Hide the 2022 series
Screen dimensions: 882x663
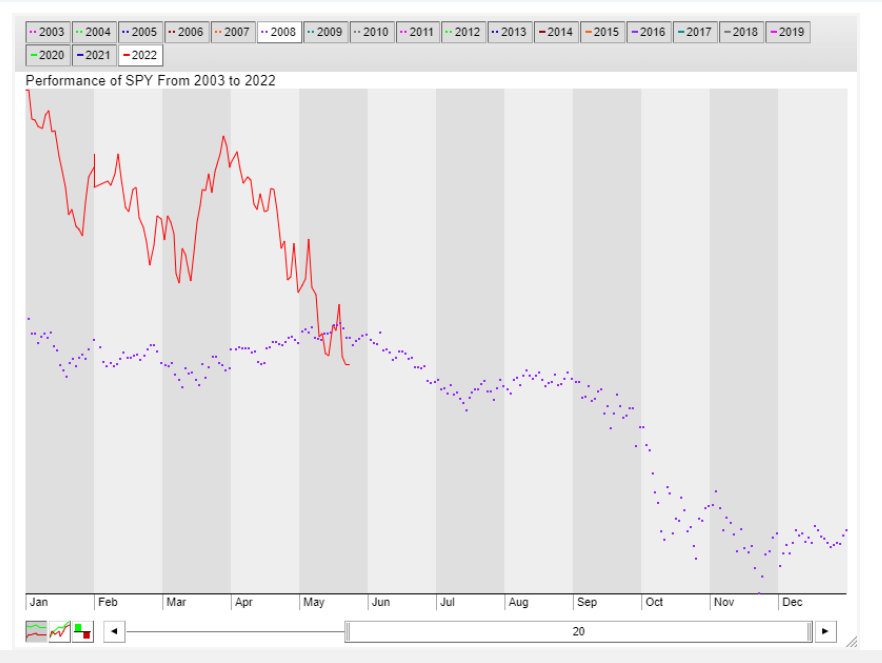coord(140,55)
